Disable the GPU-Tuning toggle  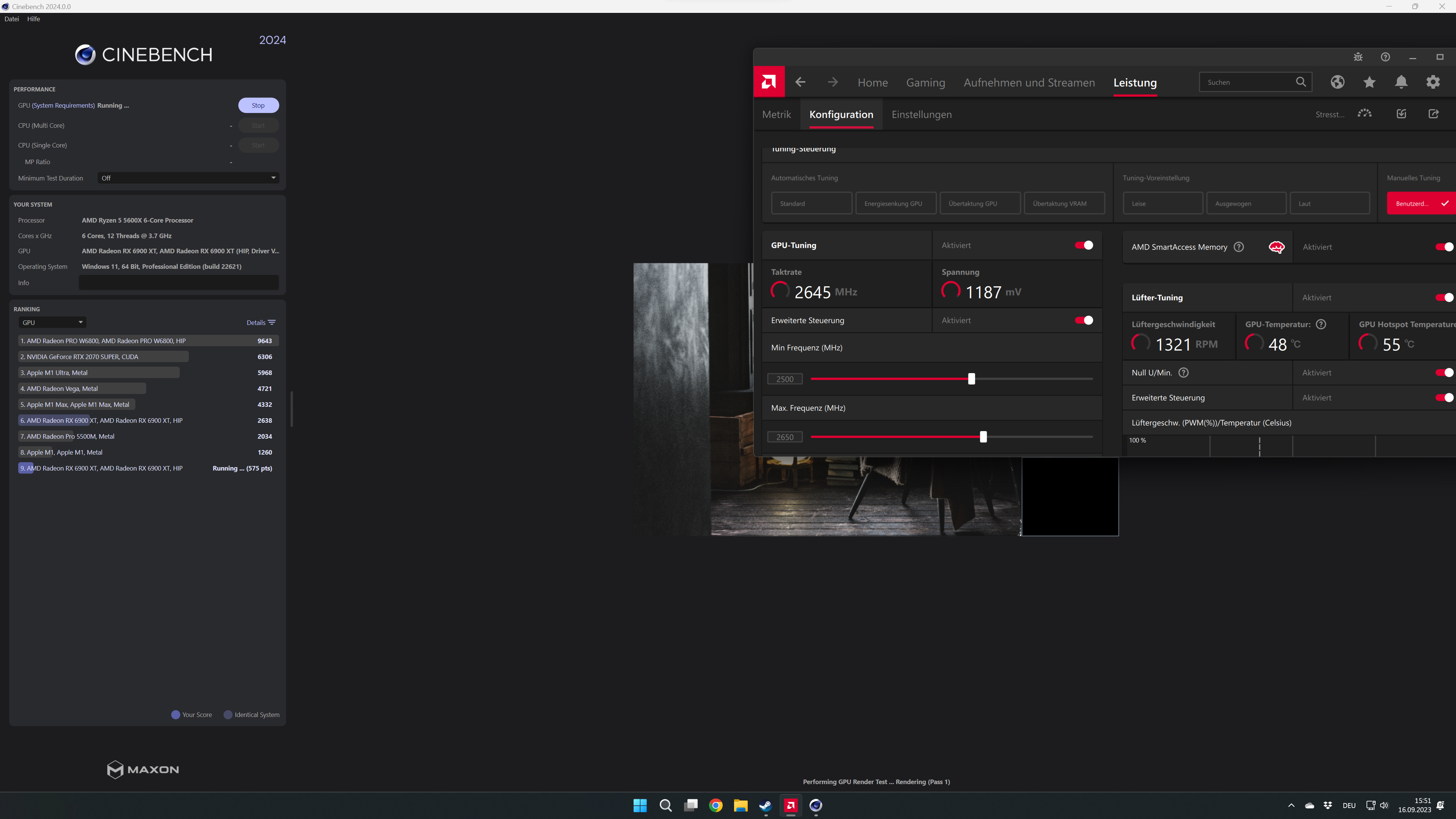(1084, 245)
